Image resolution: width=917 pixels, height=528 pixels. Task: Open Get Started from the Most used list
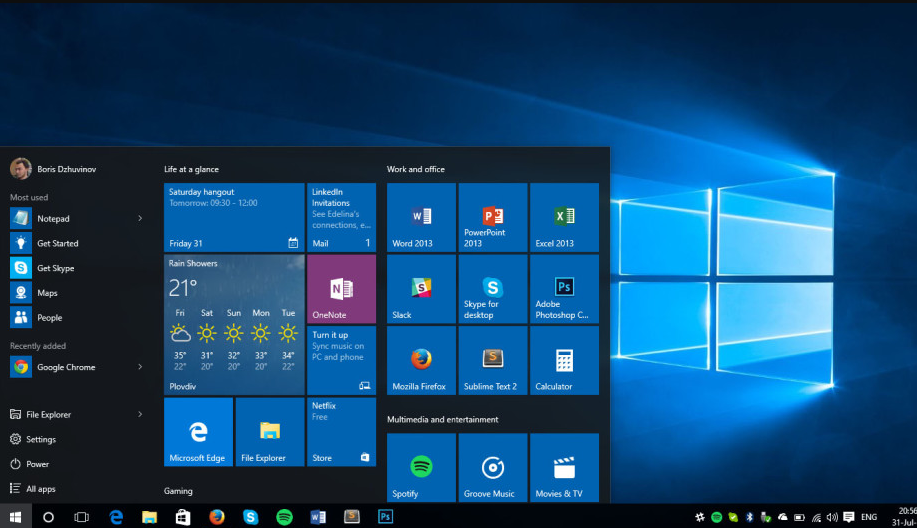coord(76,243)
